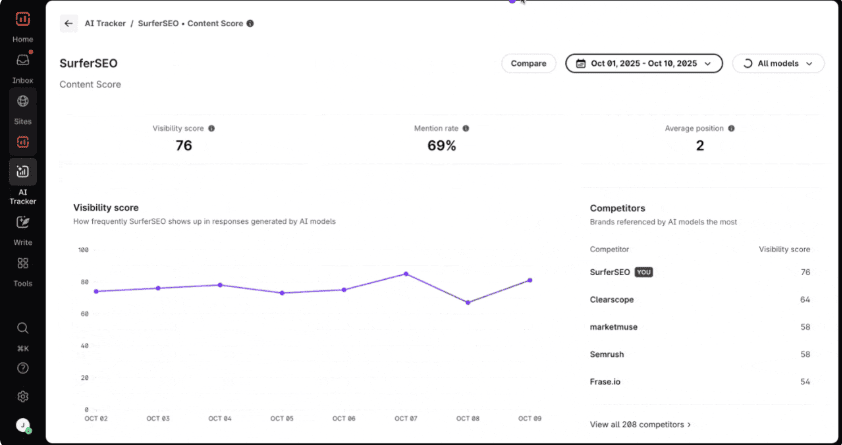
Task: Go back using the arrow button
Action: (x=68, y=24)
